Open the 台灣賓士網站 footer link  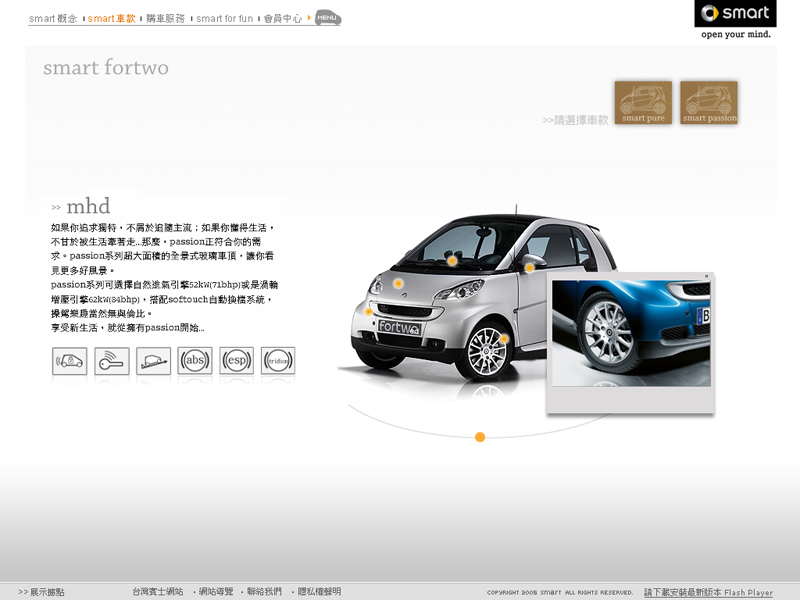pos(158,591)
